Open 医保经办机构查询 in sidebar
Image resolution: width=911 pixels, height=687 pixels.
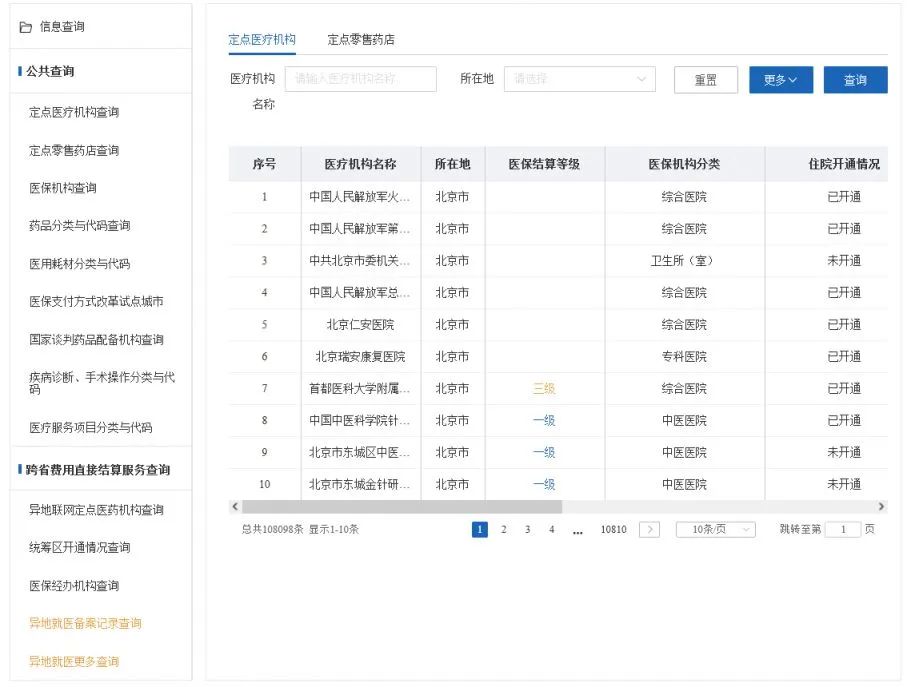(x=74, y=586)
